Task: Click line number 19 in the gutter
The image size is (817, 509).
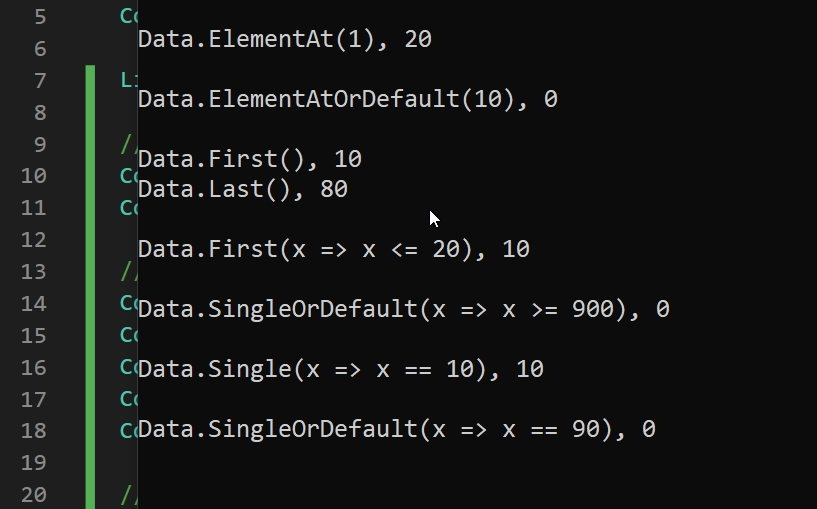Action: (x=34, y=463)
